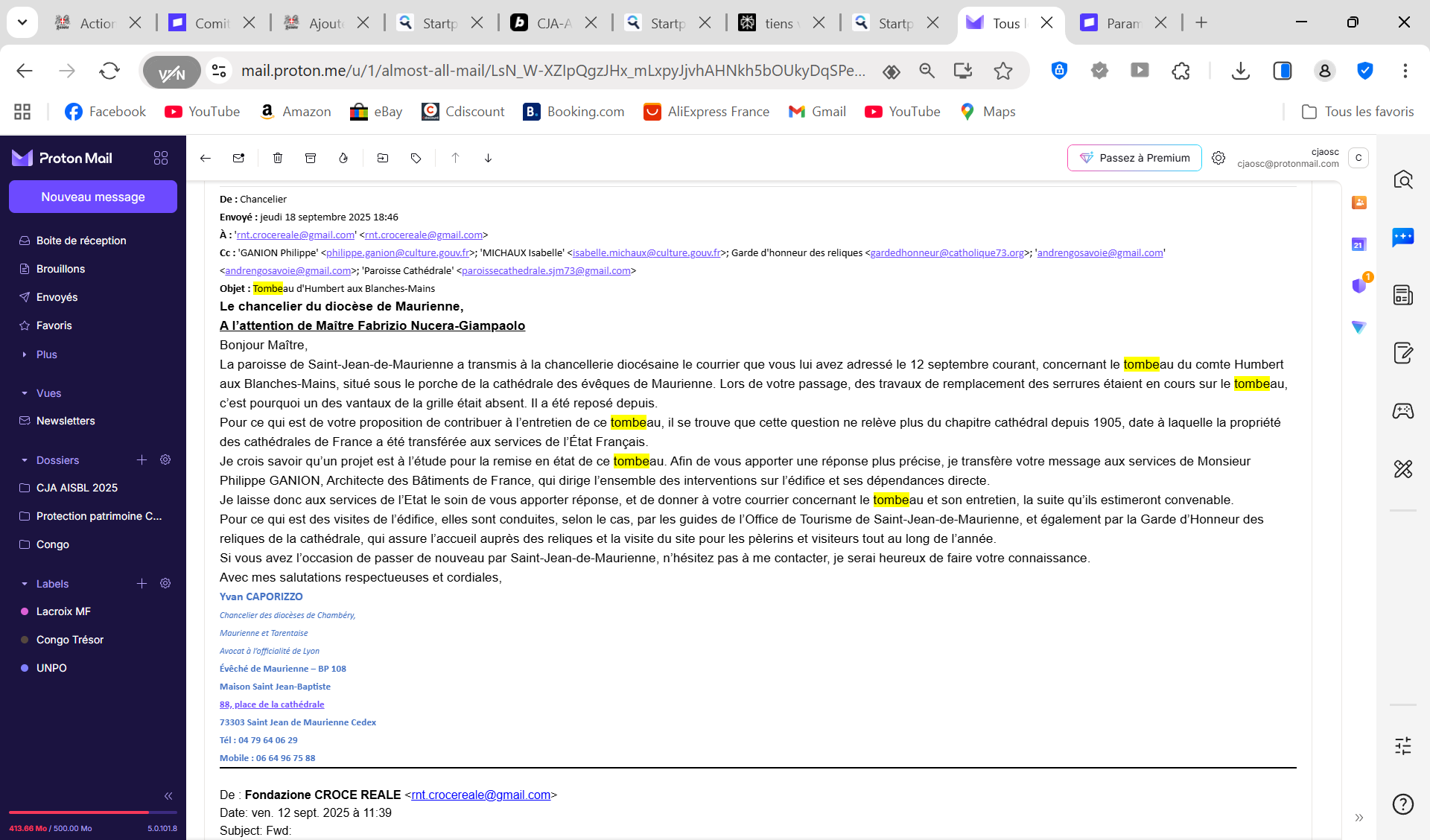Collapse sidebar with double chevron
This screenshot has height=840, width=1430.
coord(168,795)
